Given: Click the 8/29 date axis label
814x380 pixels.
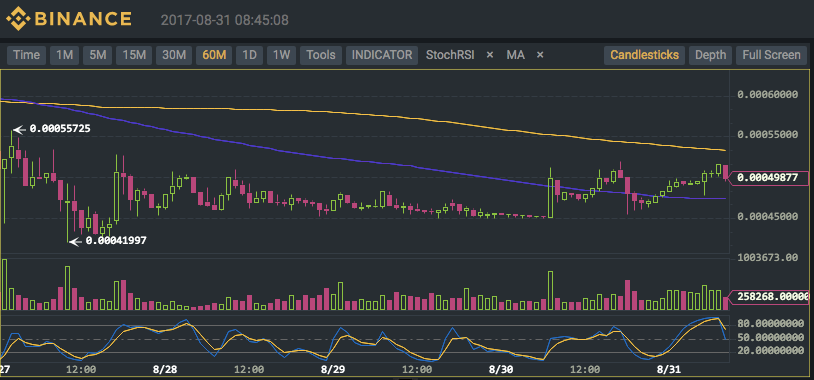Looking at the screenshot, I should [x=332, y=370].
